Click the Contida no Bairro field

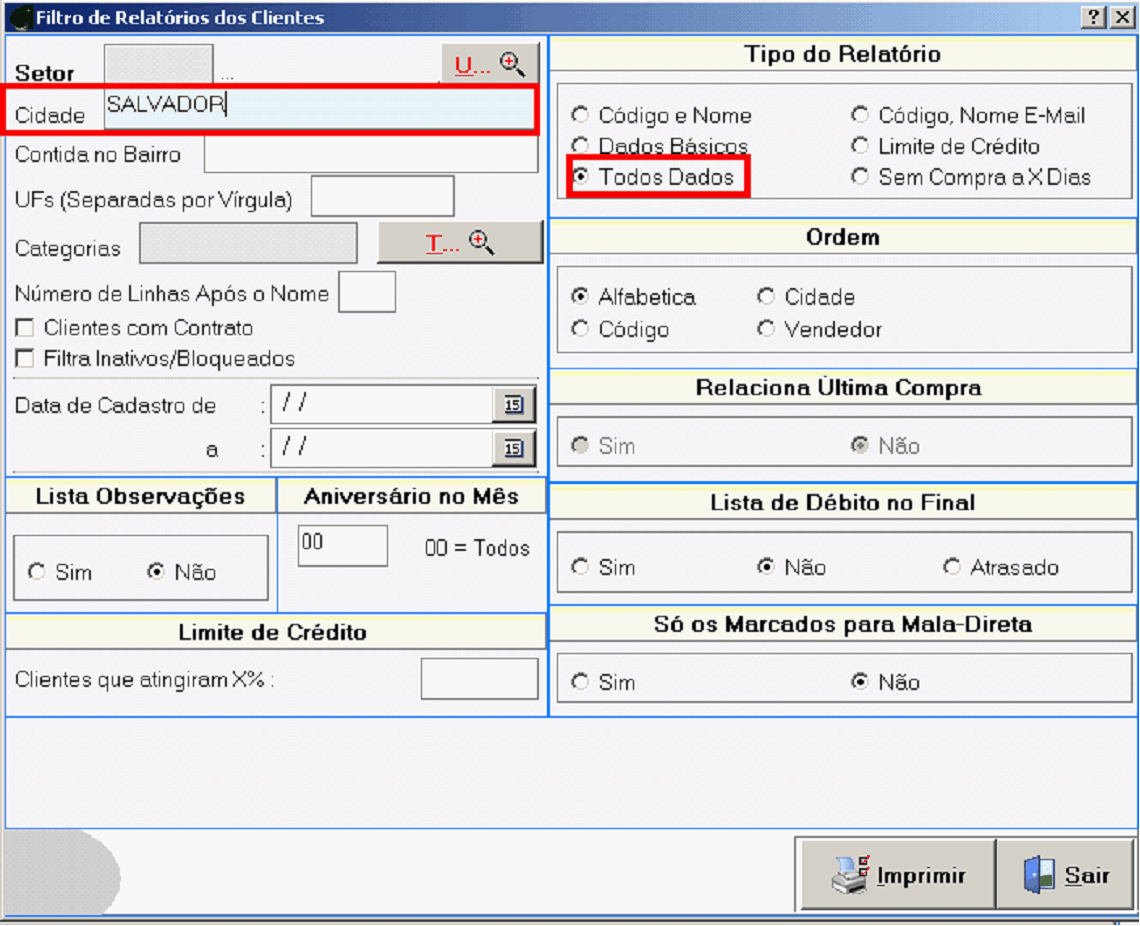pos(370,155)
